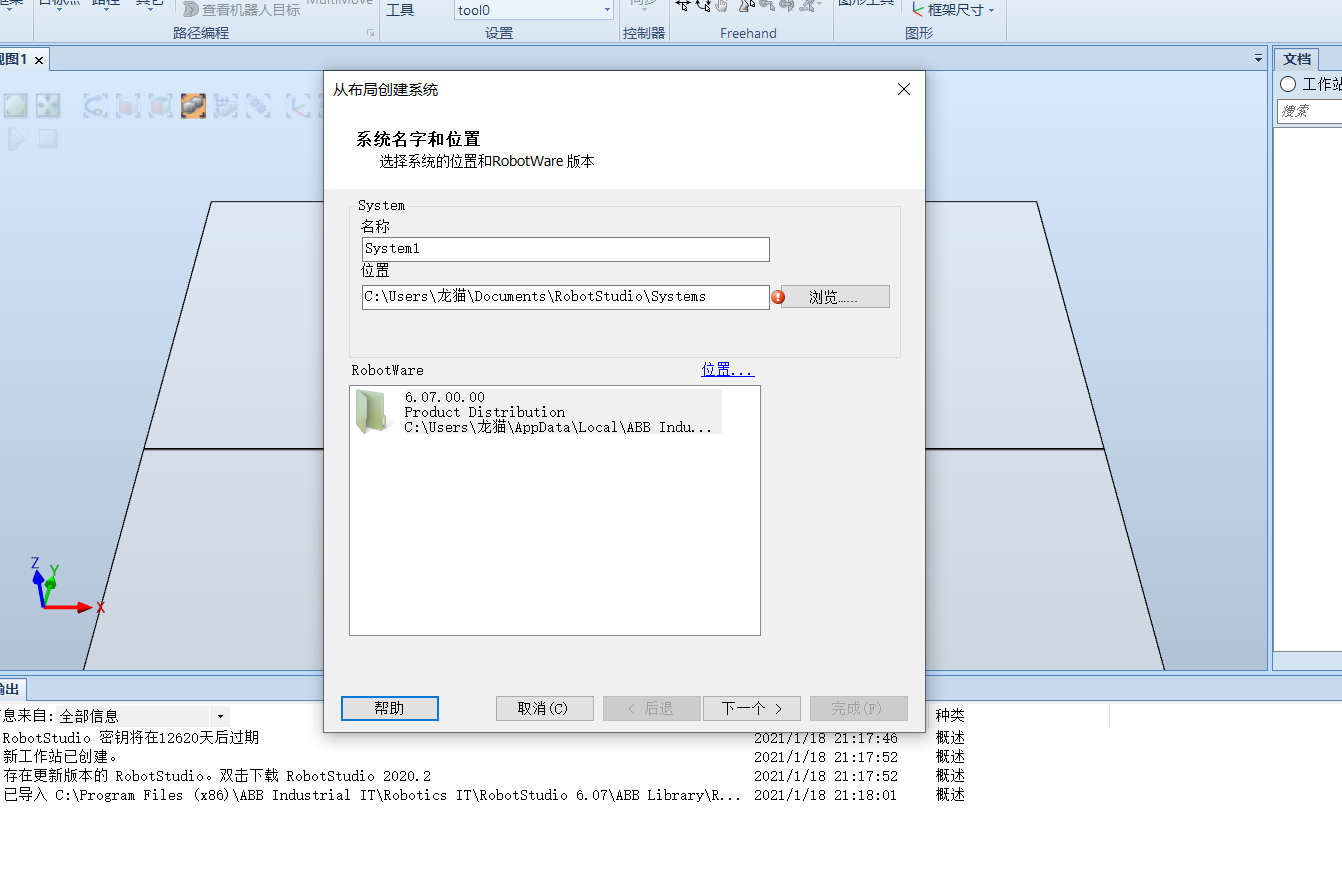Screen dimensions: 1342x878
Task: Click the system Name input field
Action: point(566,249)
